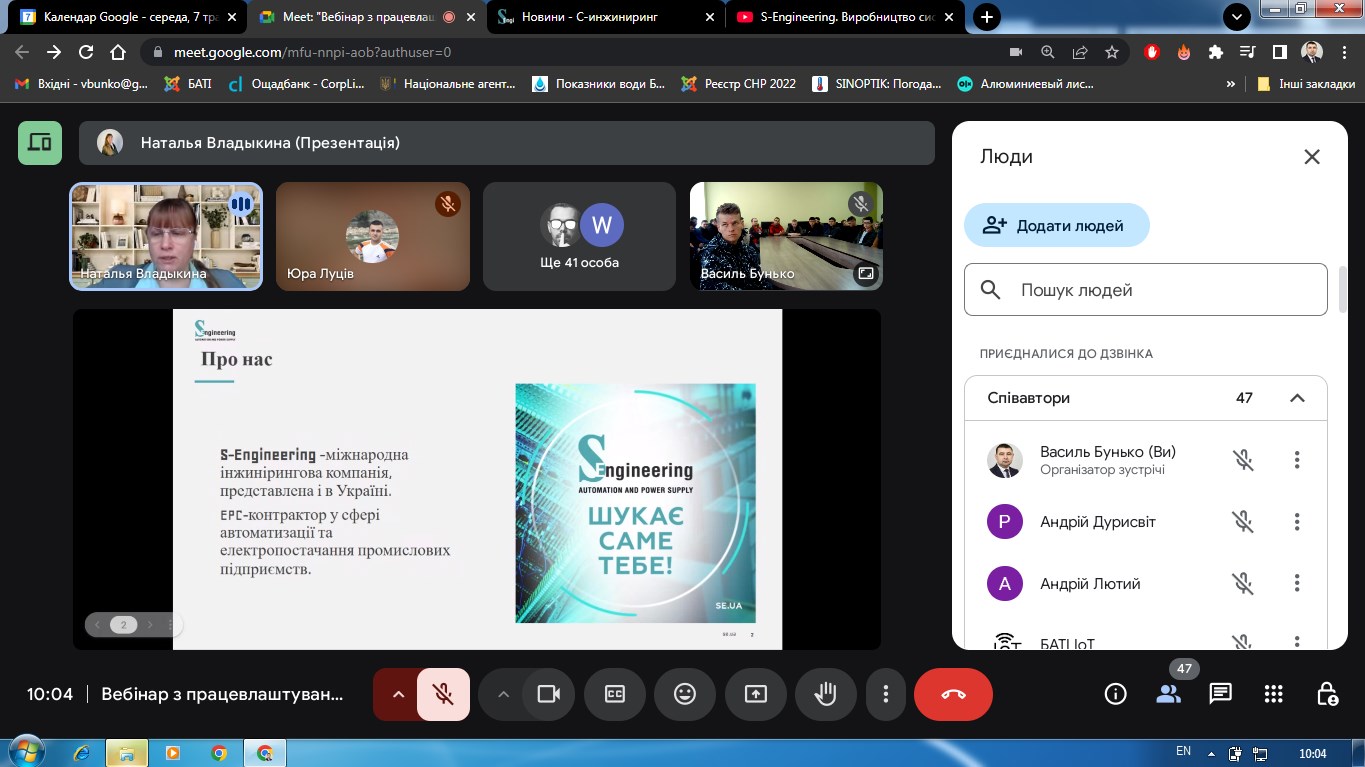The width and height of the screenshot is (1365, 767).
Task: Reload the Meet page
Action: [86, 52]
